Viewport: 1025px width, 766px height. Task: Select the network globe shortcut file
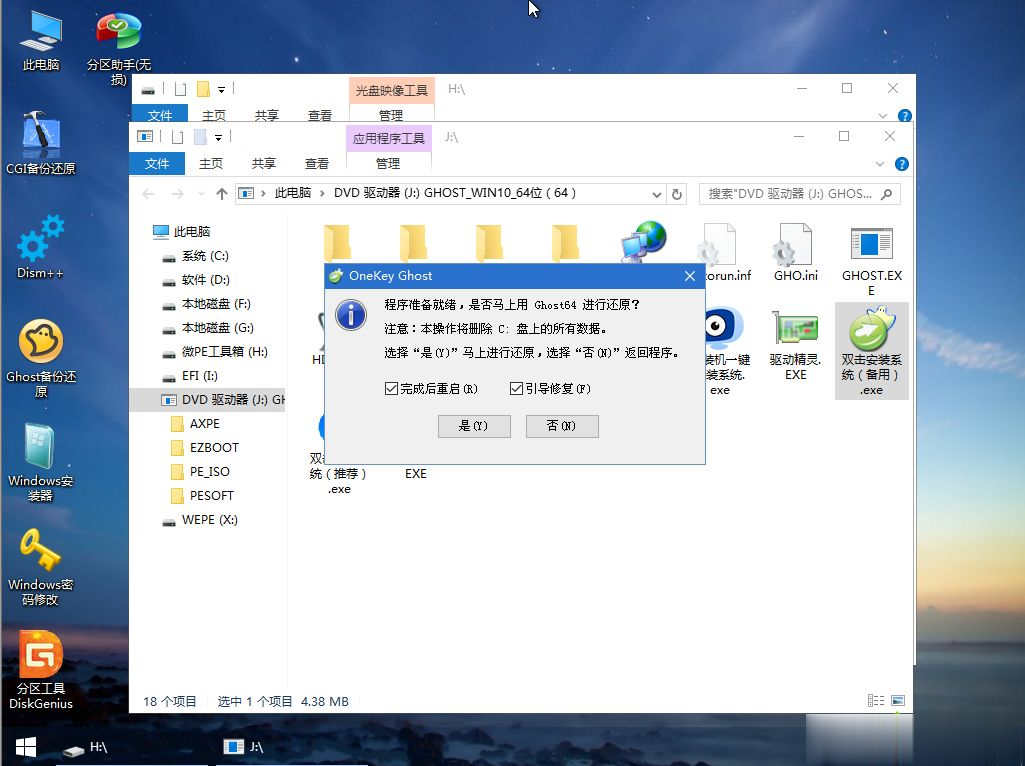(643, 242)
